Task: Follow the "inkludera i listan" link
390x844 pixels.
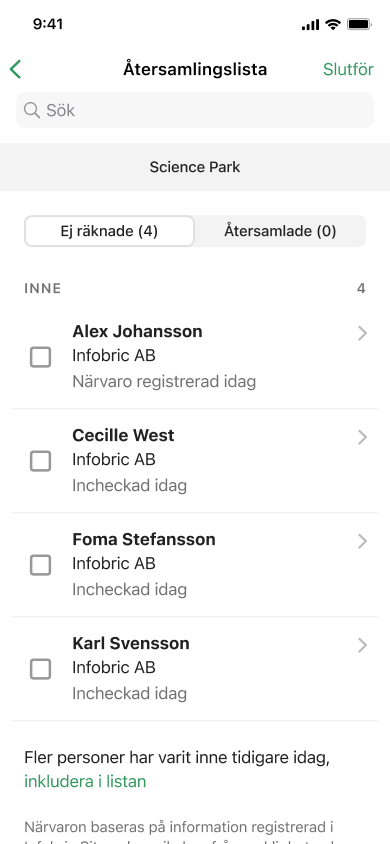Action: pos(85,781)
